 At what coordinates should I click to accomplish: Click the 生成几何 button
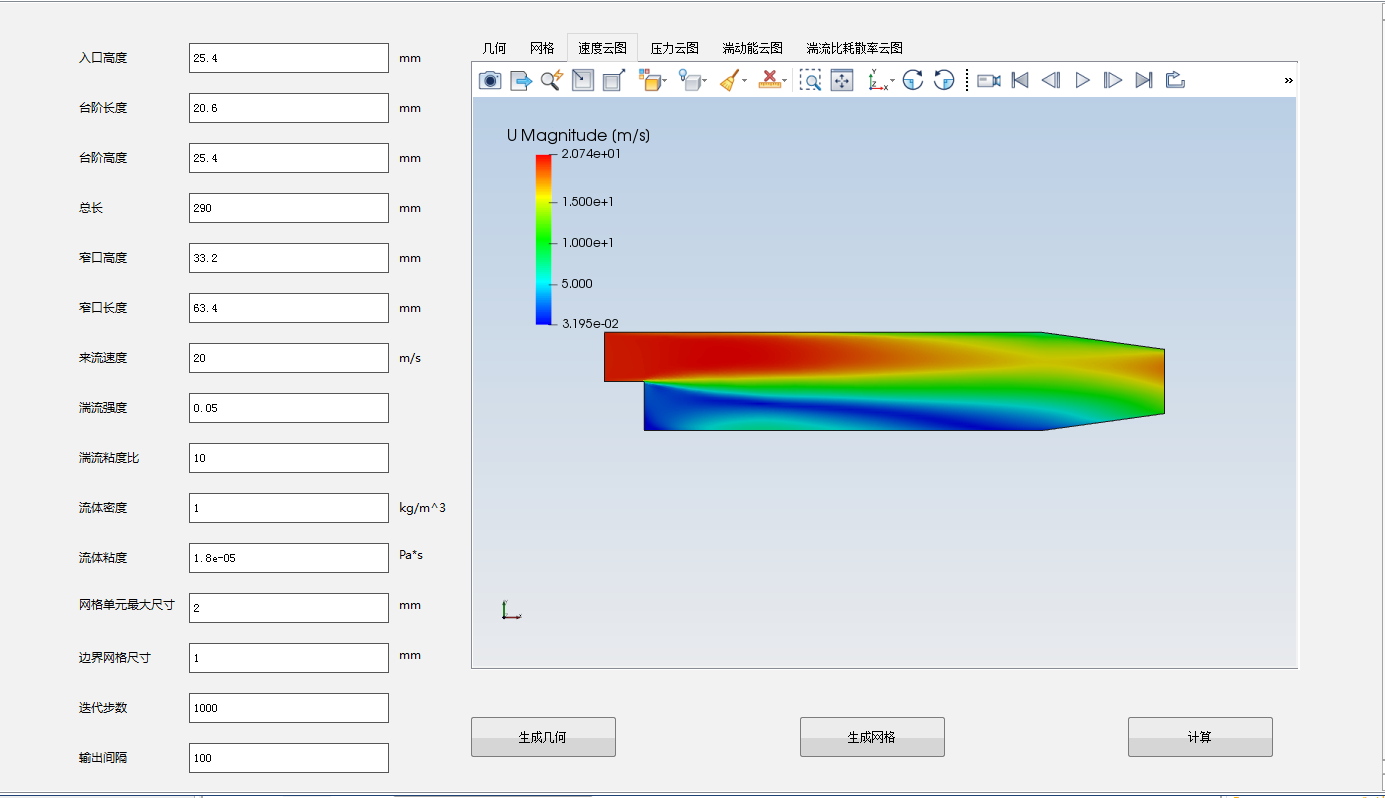pyautogui.click(x=543, y=737)
